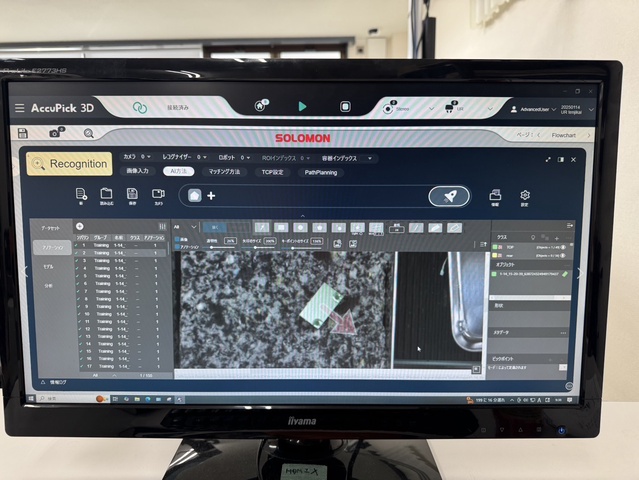Click the new document icon in toolbar
Image resolution: width=639 pixels, height=480 pixels.
[81, 196]
